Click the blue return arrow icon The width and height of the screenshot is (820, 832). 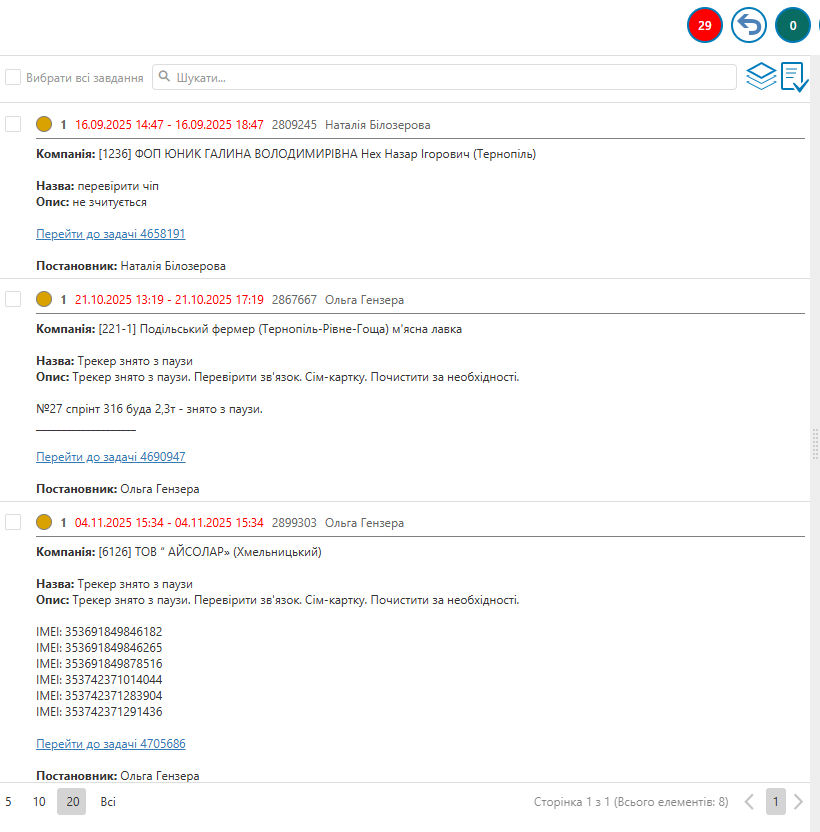click(748, 25)
